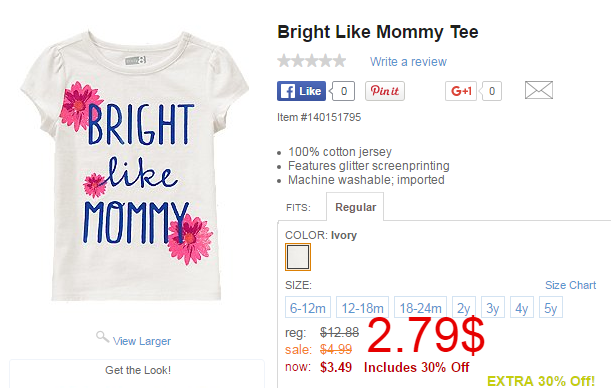Click the Google plus count bubble
Image resolution: width=611 pixels, height=388 pixels.
click(x=491, y=91)
